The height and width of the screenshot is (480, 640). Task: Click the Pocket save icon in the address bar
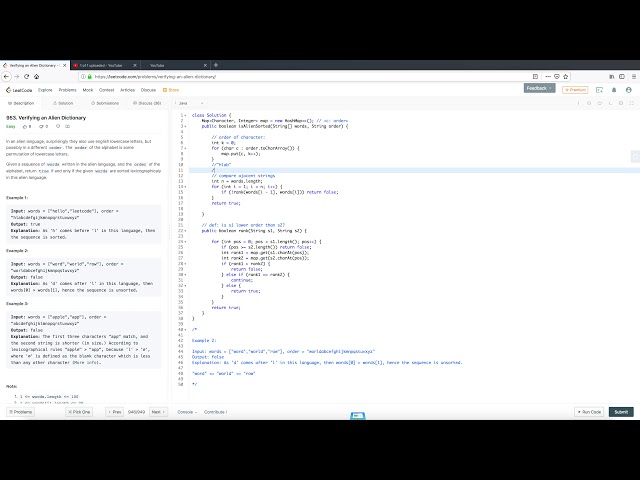point(557,77)
